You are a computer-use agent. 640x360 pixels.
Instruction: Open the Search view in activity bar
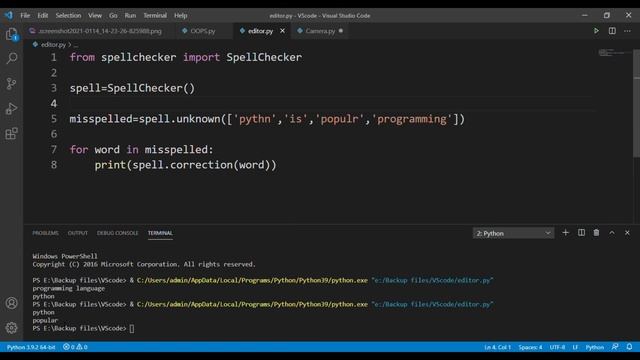click(11, 58)
